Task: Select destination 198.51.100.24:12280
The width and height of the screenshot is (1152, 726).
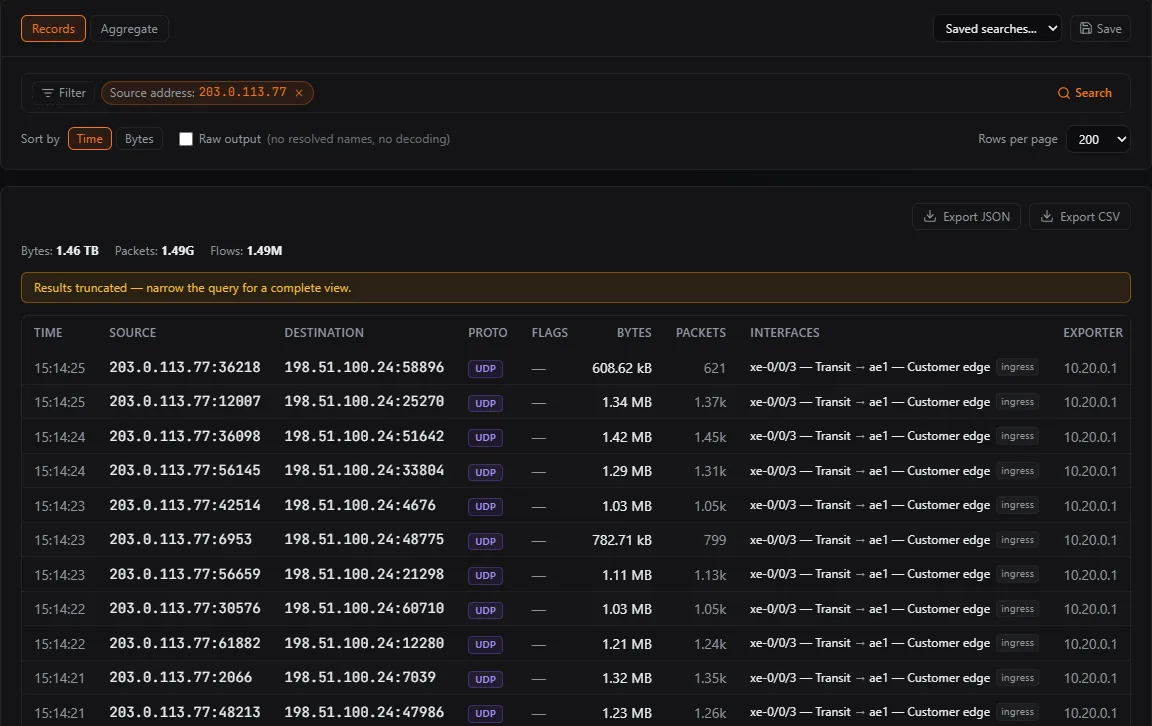Action: pyautogui.click(x=364, y=643)
